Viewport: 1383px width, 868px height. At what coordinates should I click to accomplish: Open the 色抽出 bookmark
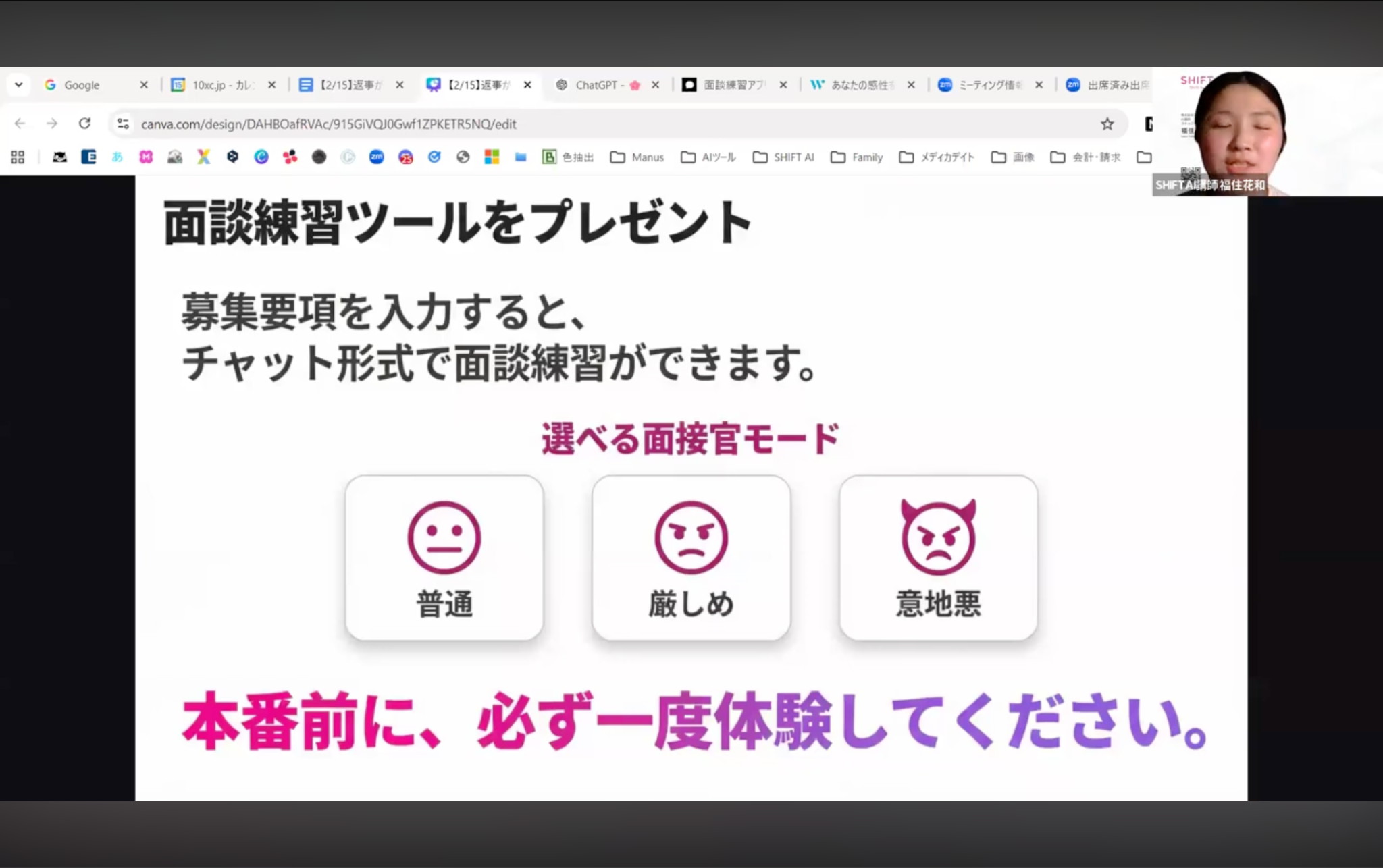tap(569, 157)
